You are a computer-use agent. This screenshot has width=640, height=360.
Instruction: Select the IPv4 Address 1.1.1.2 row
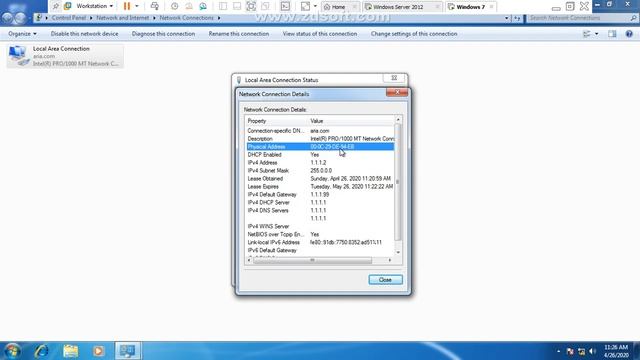(320, 162)
